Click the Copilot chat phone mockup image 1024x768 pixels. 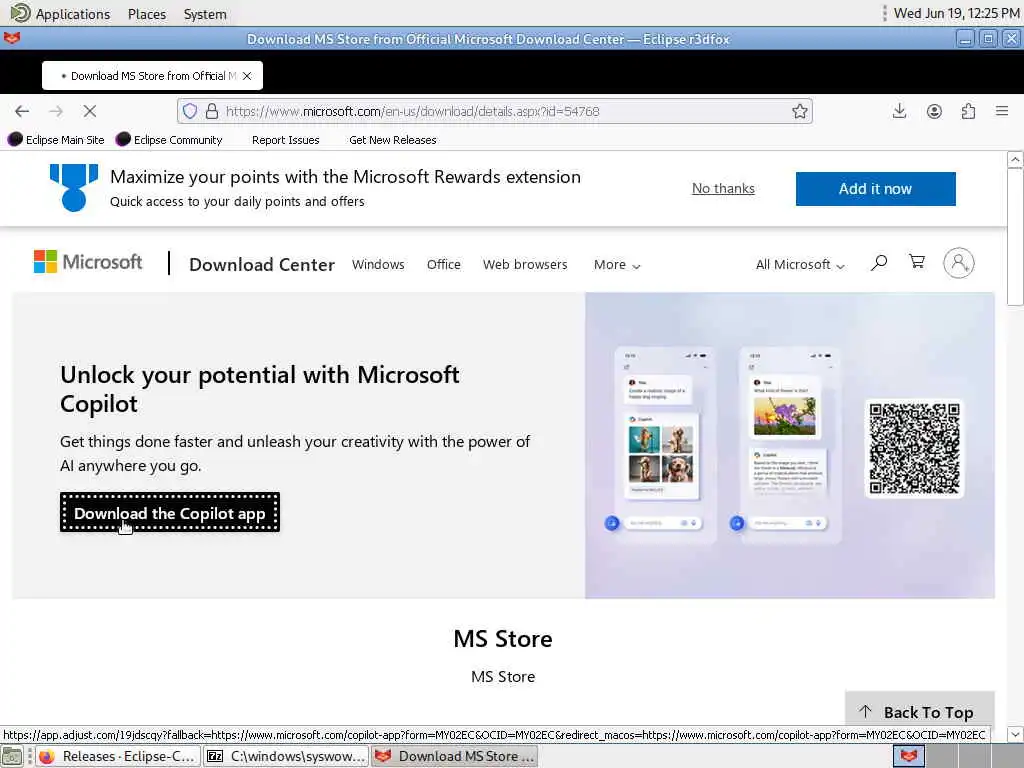click(662, 445)
